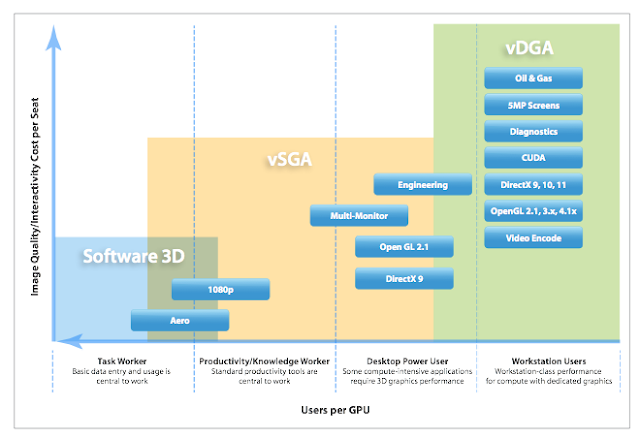
Task: Click the vSGA heading
Action: 290,159
